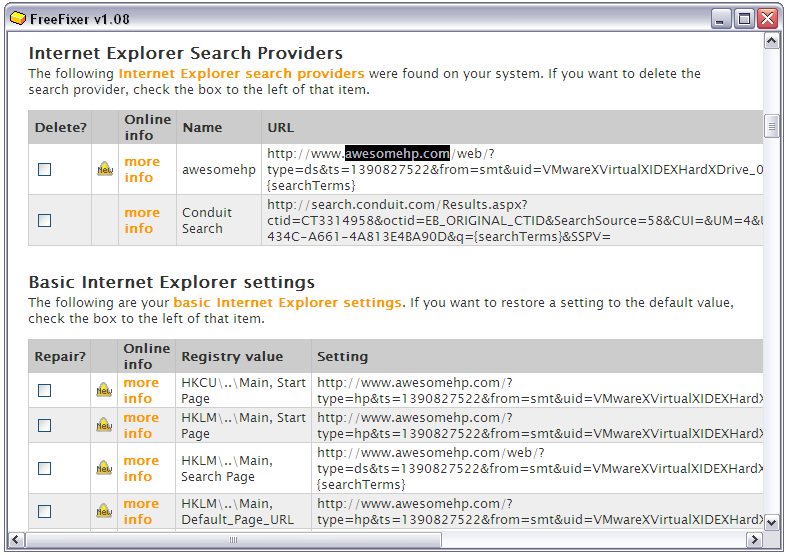
Task: Open more info link for awesomehp
Action: (x=142, y=169)
